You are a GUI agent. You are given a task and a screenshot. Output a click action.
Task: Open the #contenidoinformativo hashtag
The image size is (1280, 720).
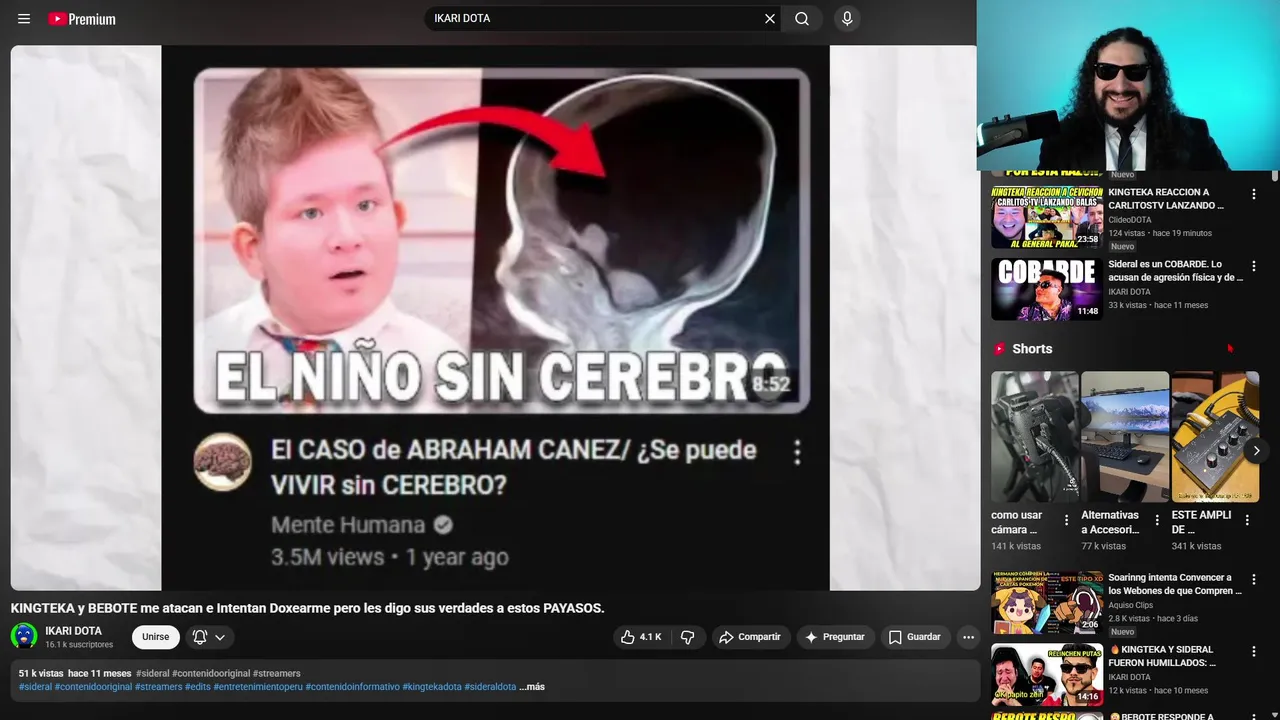353,687
